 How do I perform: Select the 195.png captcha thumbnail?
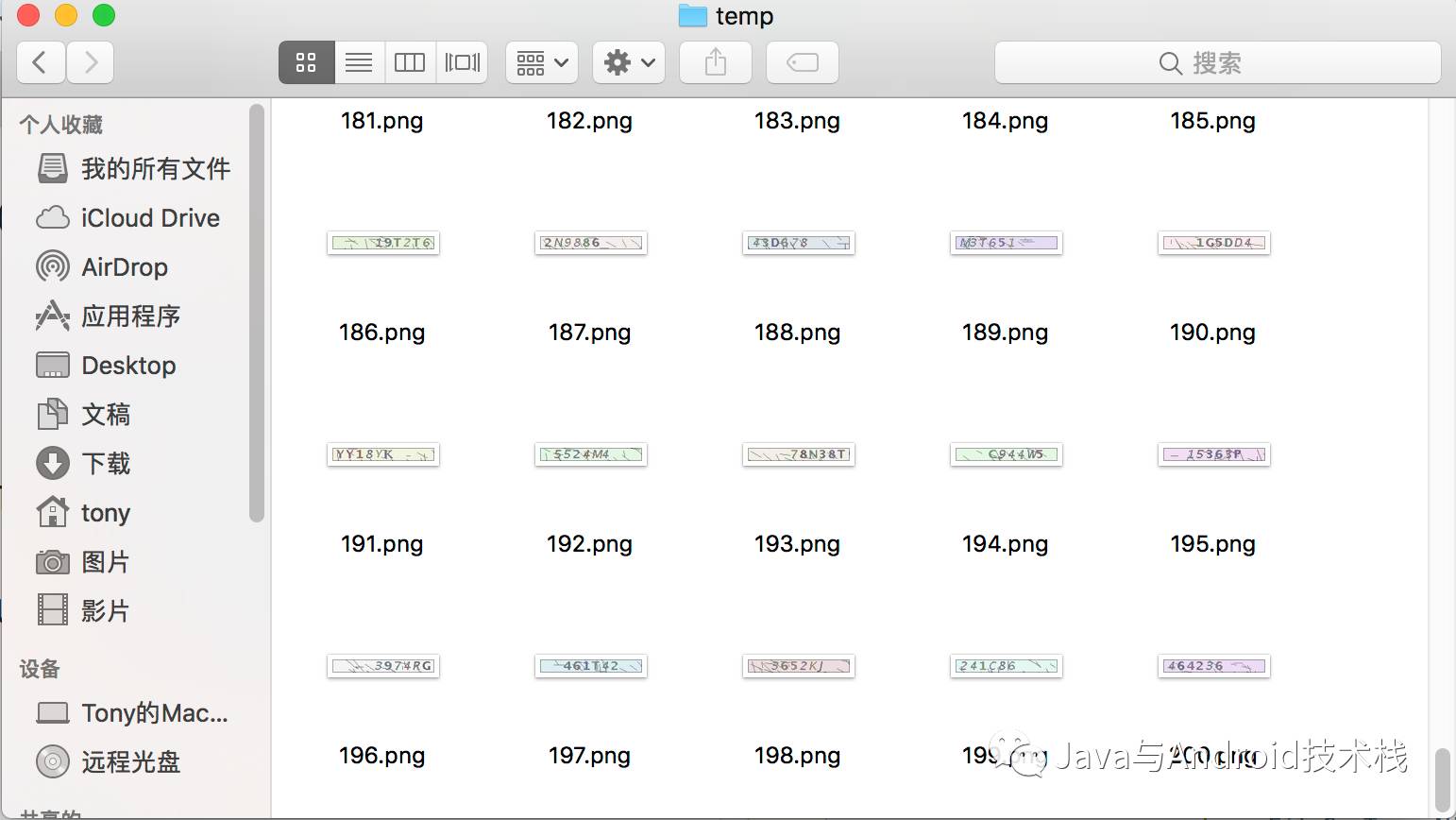click(1214, 455)
